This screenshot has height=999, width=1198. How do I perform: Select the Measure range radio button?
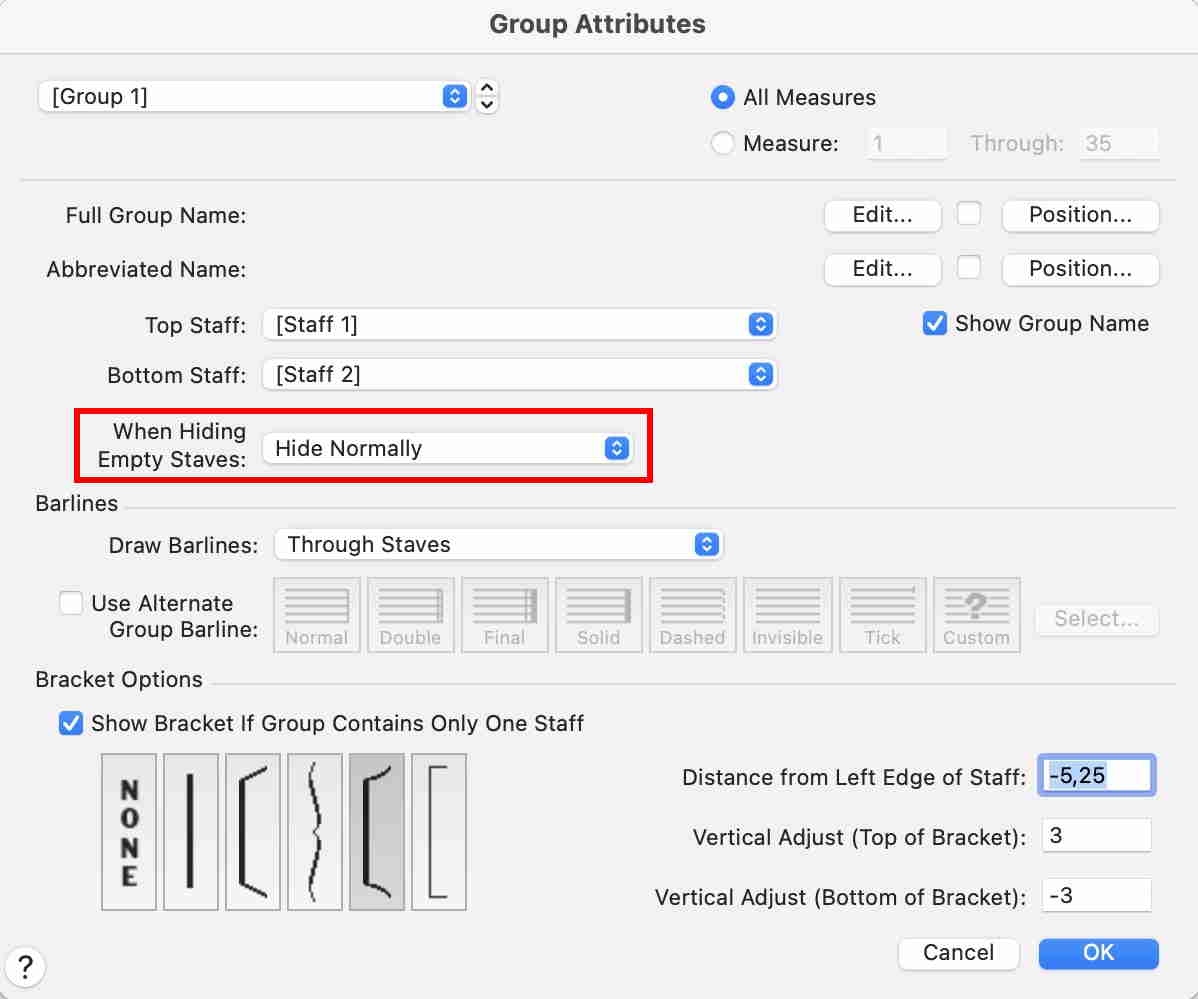tap(723, 144)
